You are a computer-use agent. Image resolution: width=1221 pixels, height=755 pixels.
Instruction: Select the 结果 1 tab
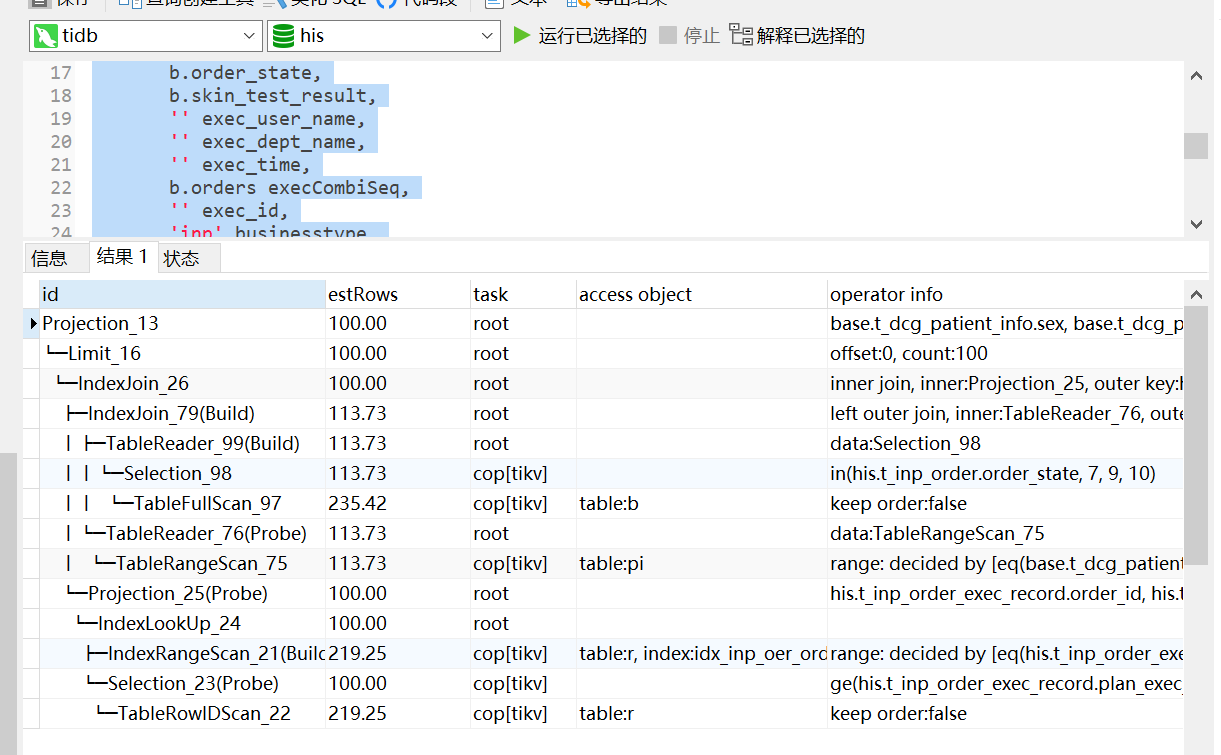pyautogui.click(x=122, y=257)
